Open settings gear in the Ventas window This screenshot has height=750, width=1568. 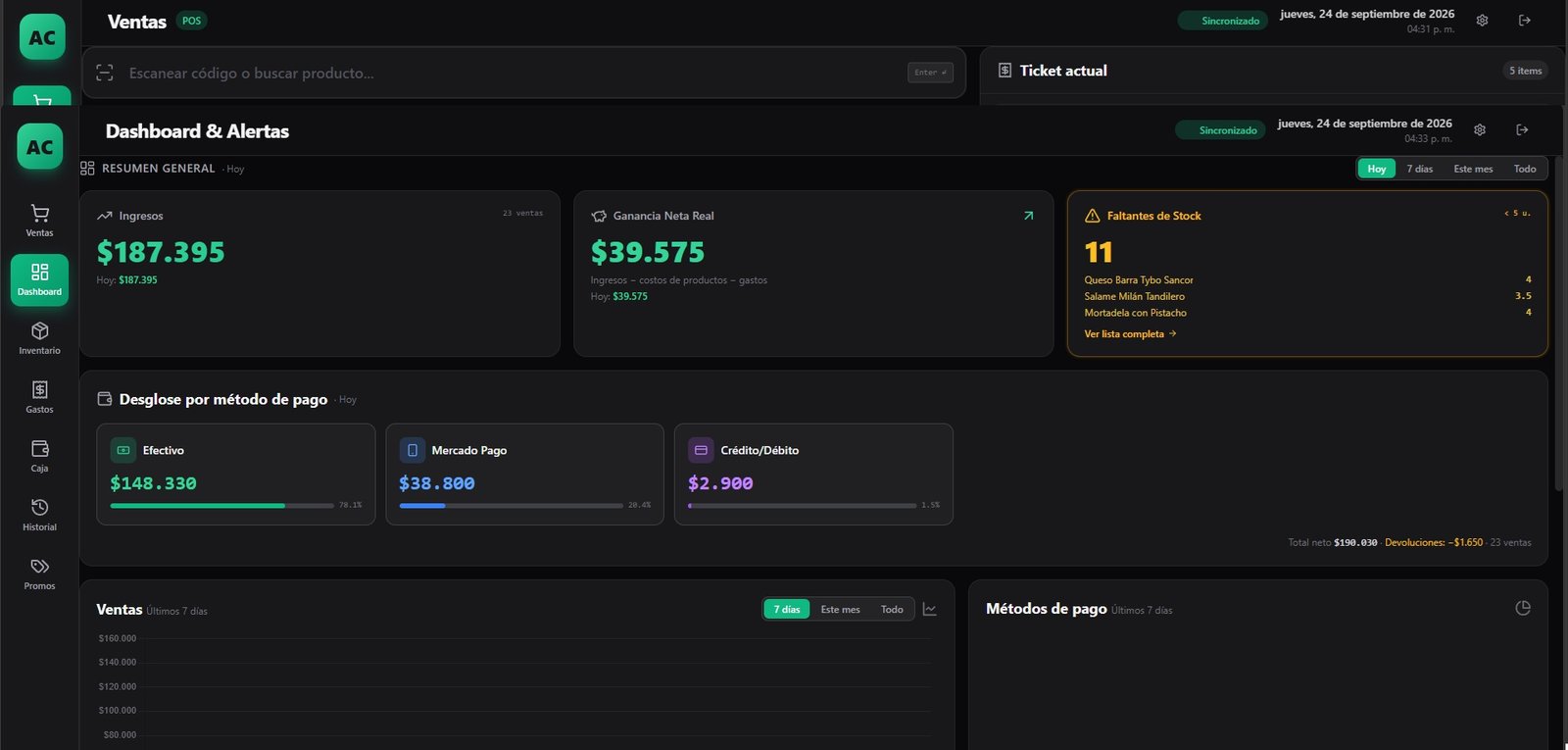[x=1482, y=21]
